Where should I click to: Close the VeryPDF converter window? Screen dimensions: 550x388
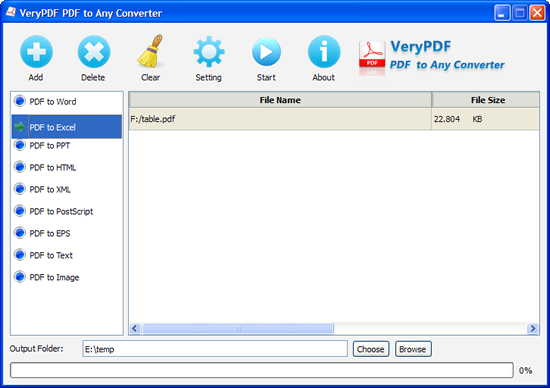(x=537, y=13)
